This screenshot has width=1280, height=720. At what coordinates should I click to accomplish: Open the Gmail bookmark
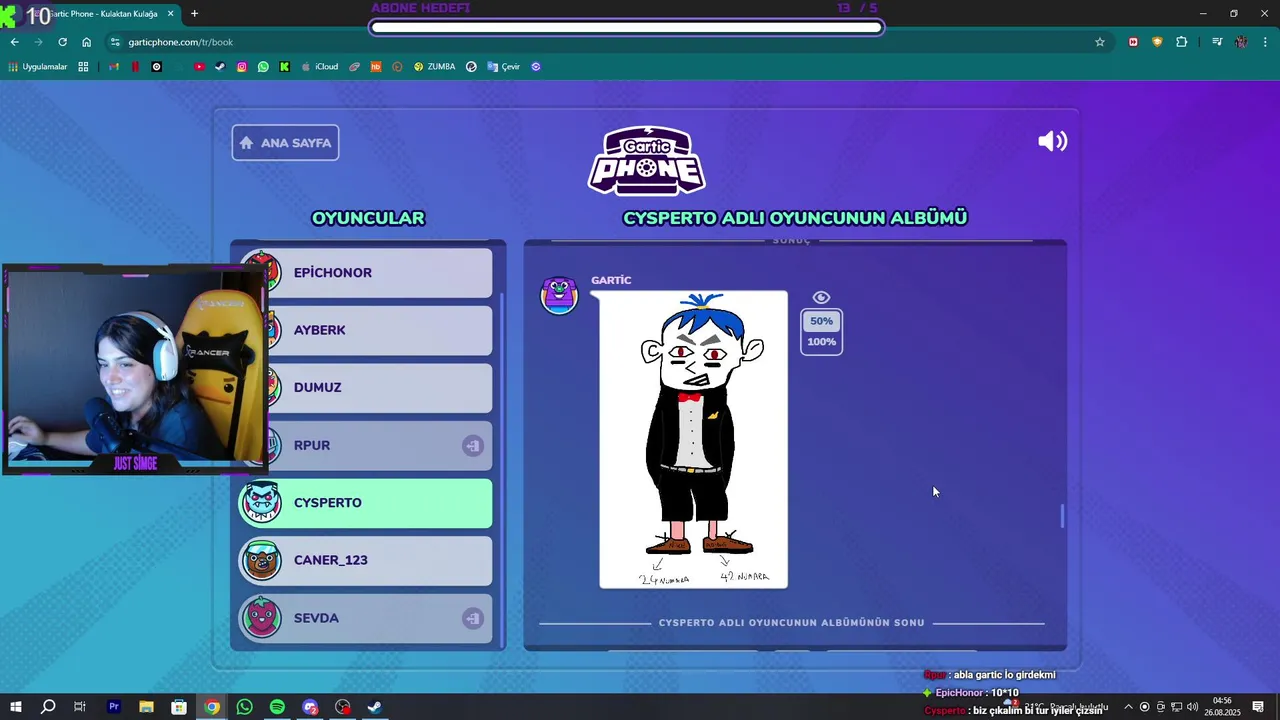point(113,67)
